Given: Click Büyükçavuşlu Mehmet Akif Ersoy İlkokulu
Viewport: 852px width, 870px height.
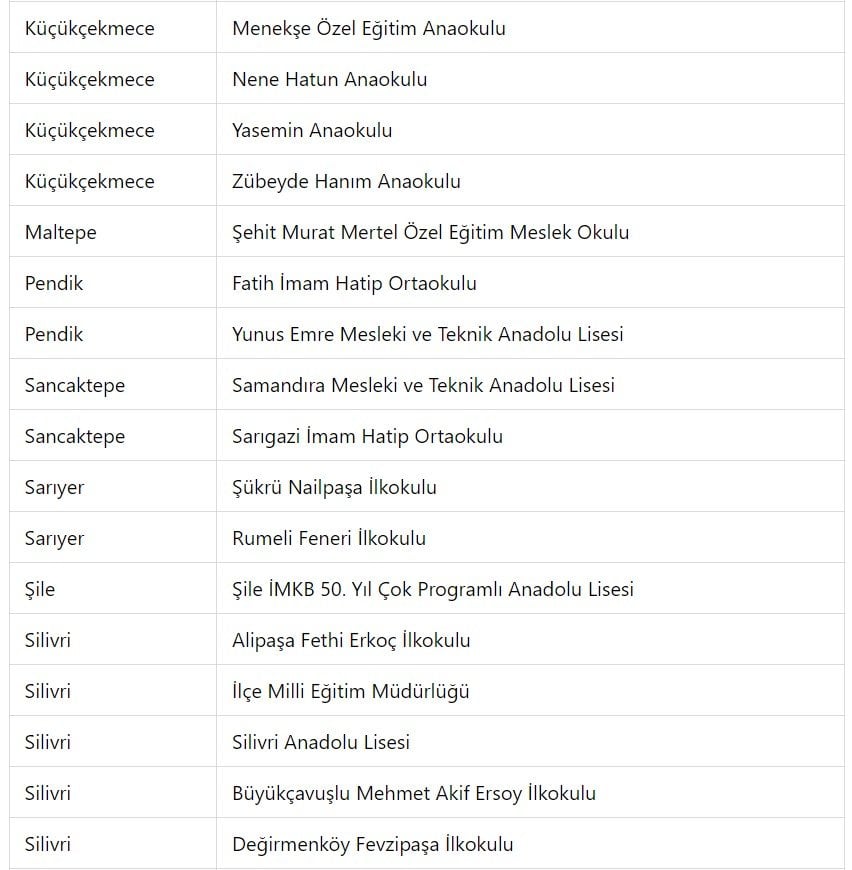Looking at the screenshot, I should click(x=413, y=794).
